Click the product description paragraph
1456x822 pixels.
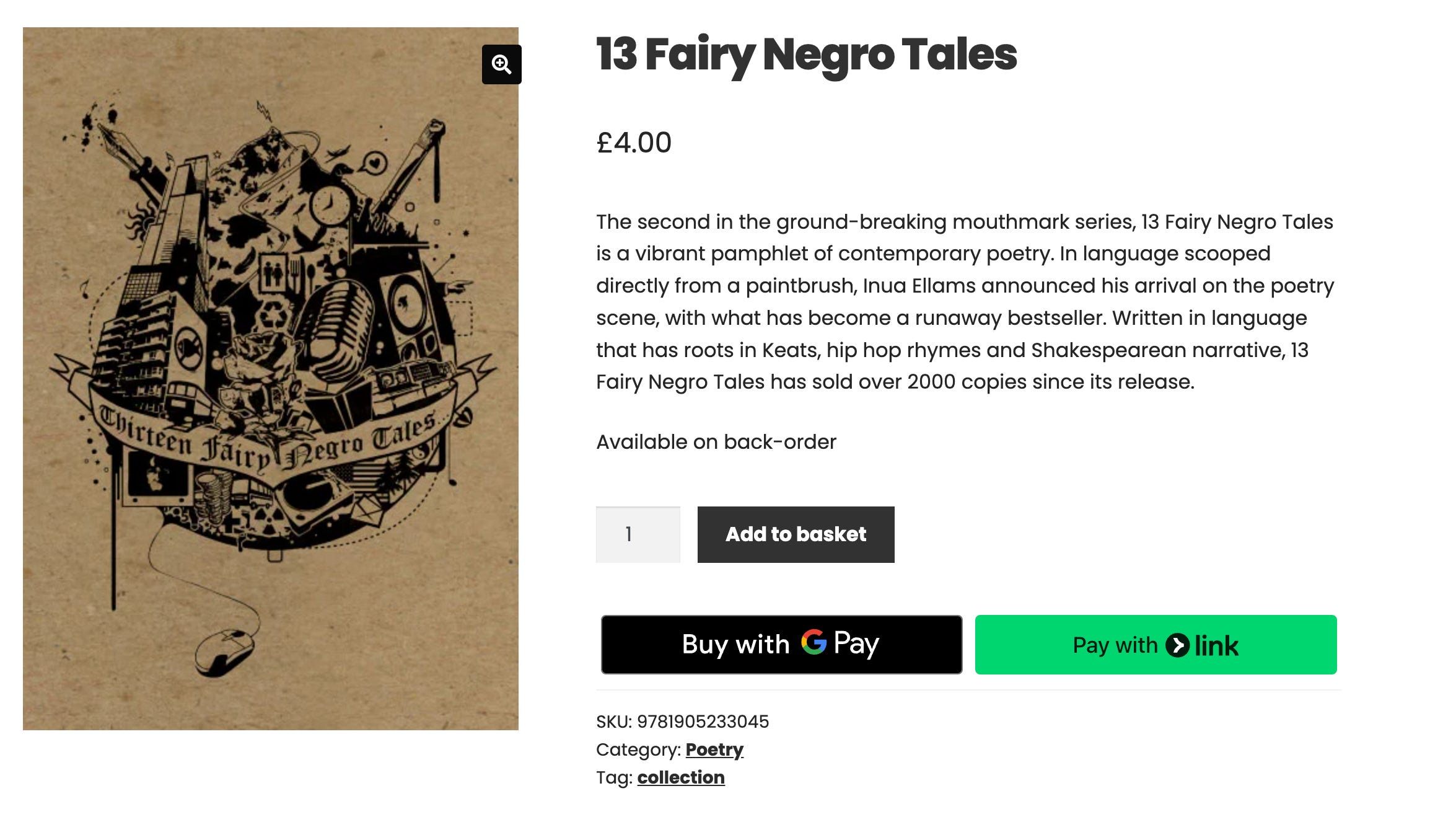click(964, 302)
